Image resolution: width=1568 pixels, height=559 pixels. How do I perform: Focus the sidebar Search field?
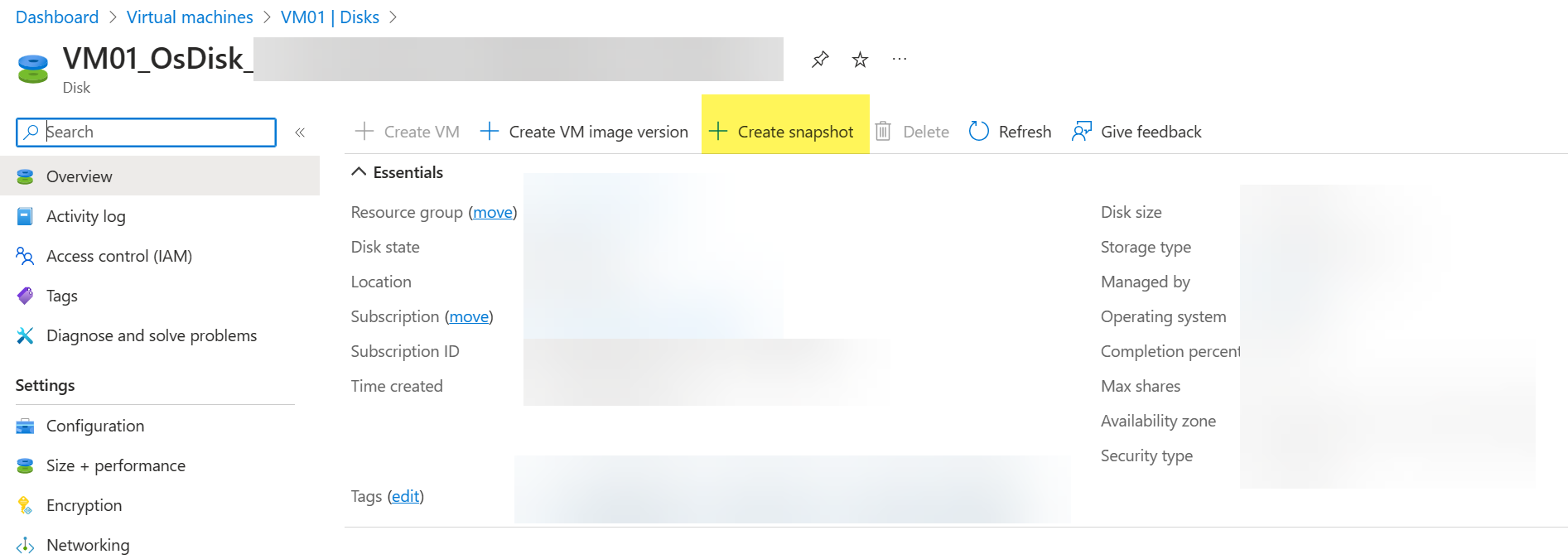pyautogui.click(x=146, y=133)
